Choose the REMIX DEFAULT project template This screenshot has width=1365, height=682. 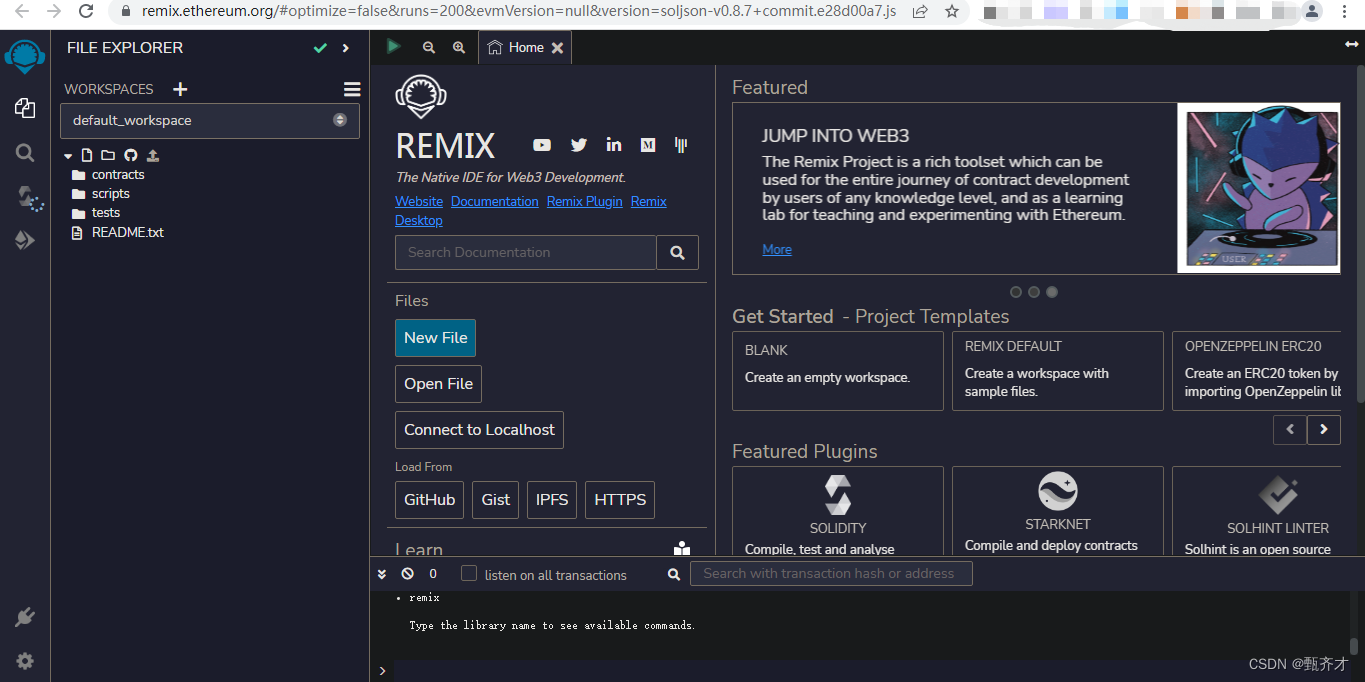1058,371
